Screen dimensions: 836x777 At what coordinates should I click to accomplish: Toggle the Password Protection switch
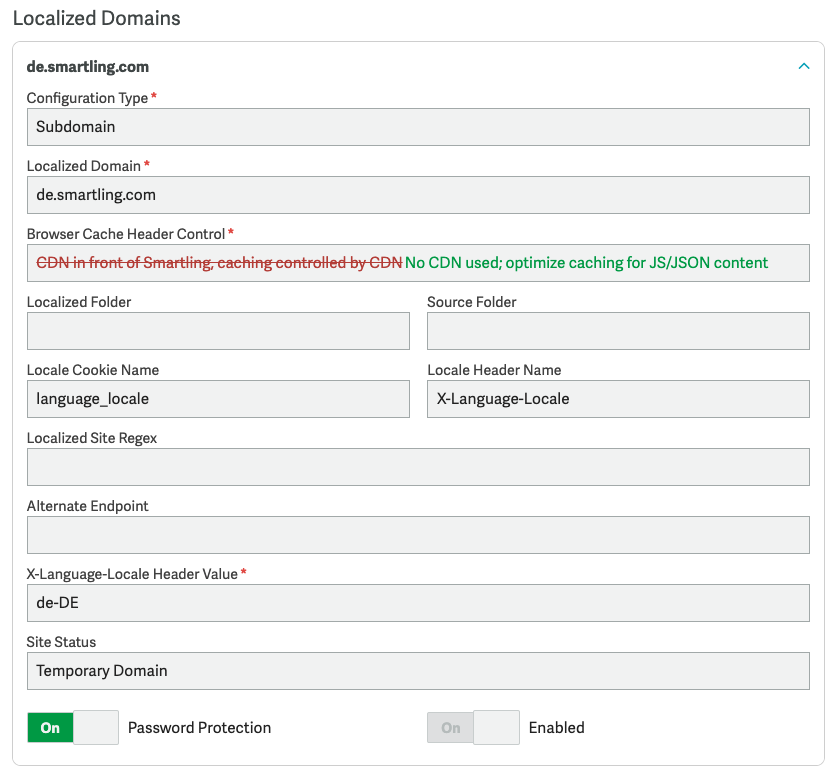tap(73, 727)
